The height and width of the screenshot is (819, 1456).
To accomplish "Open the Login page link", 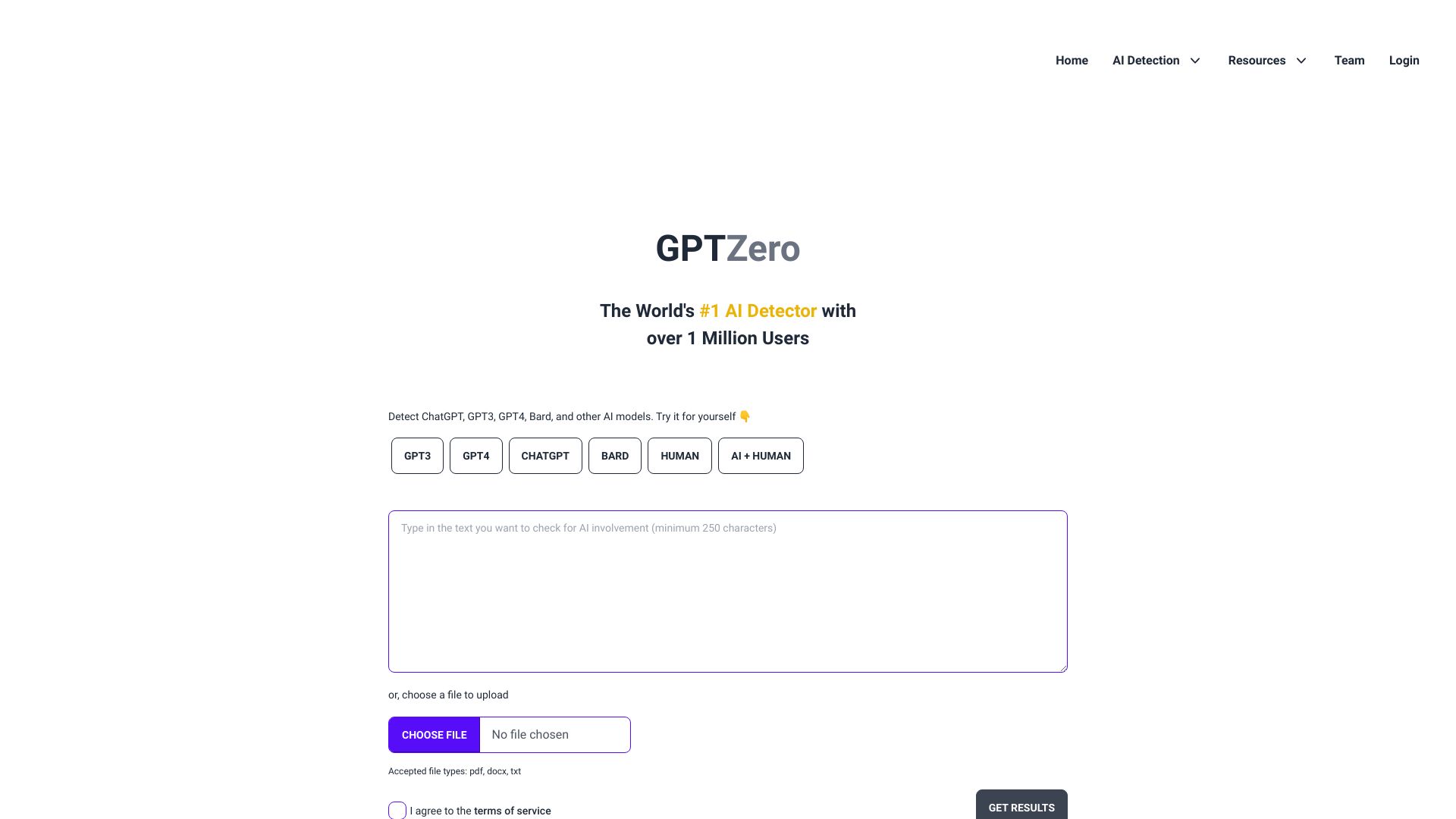I will (x=1404, y=60).
